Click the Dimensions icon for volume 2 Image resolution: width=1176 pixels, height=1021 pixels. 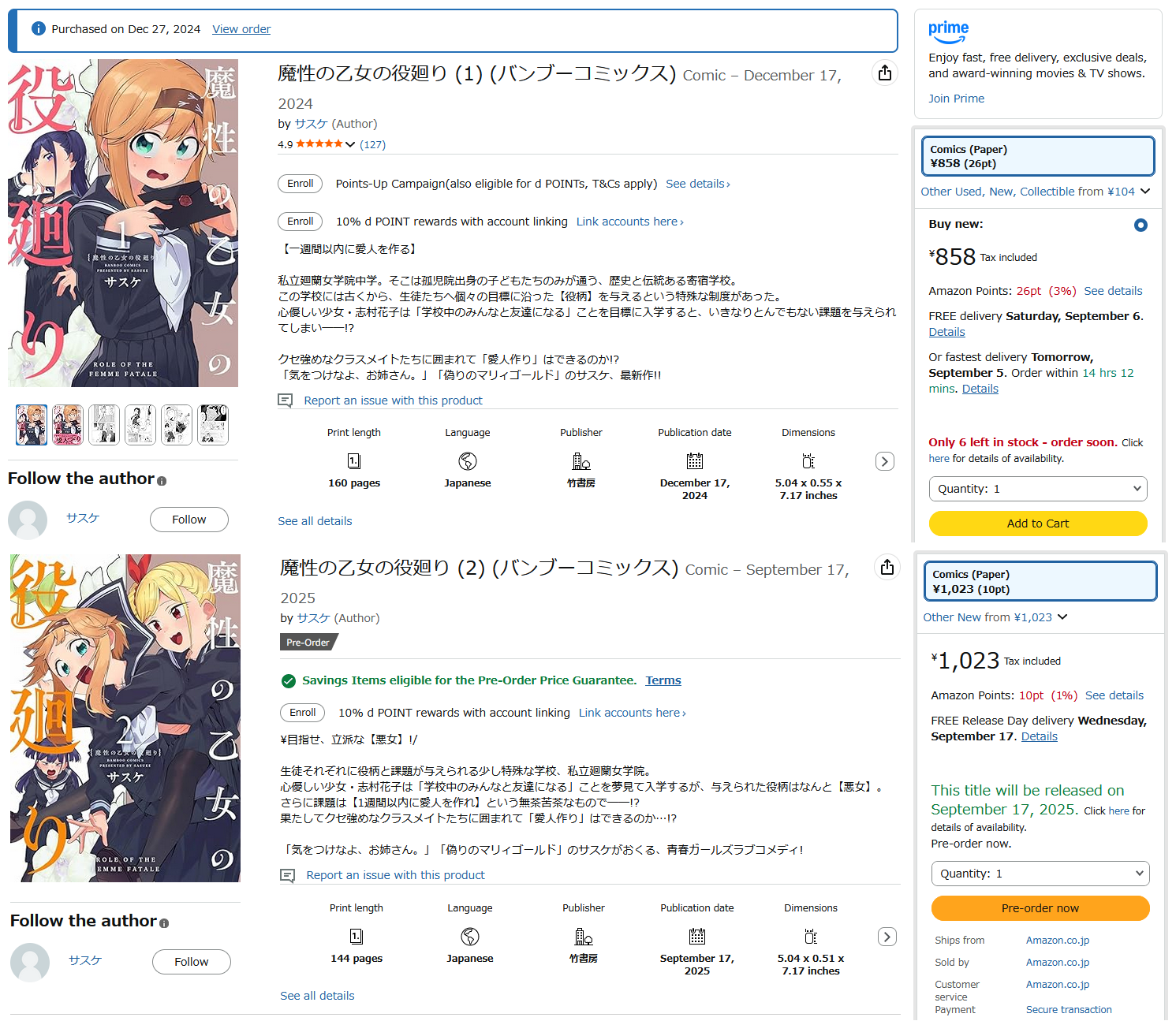[x=811, y=937]
